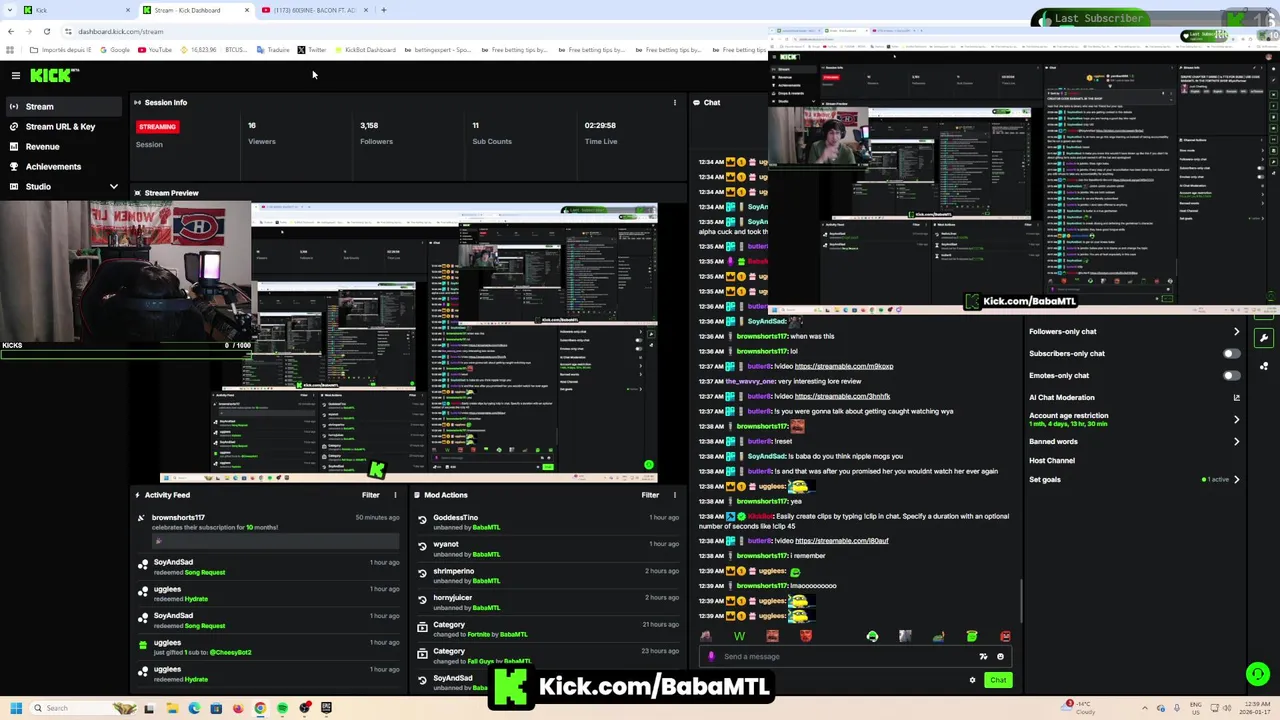Open Epic Games Launcher from taskbar
Screen dimensions: 1280x720
326,708
